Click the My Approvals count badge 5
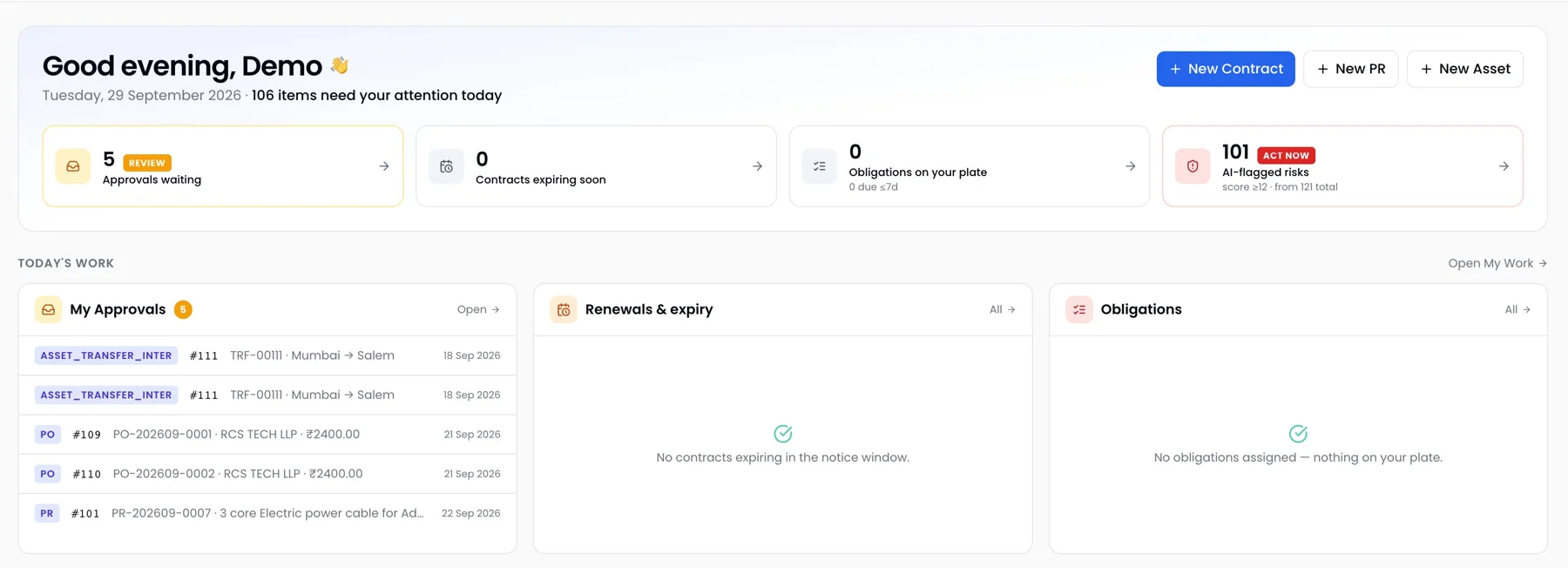The width and height of the screenshot is (1568, 568). pyautogui.click(x=183, y=309)
